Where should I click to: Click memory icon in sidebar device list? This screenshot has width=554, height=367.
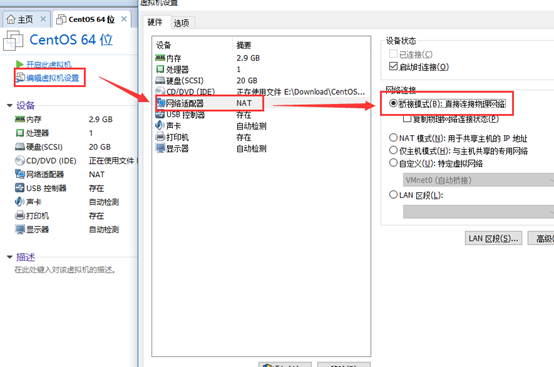[20, 119]
